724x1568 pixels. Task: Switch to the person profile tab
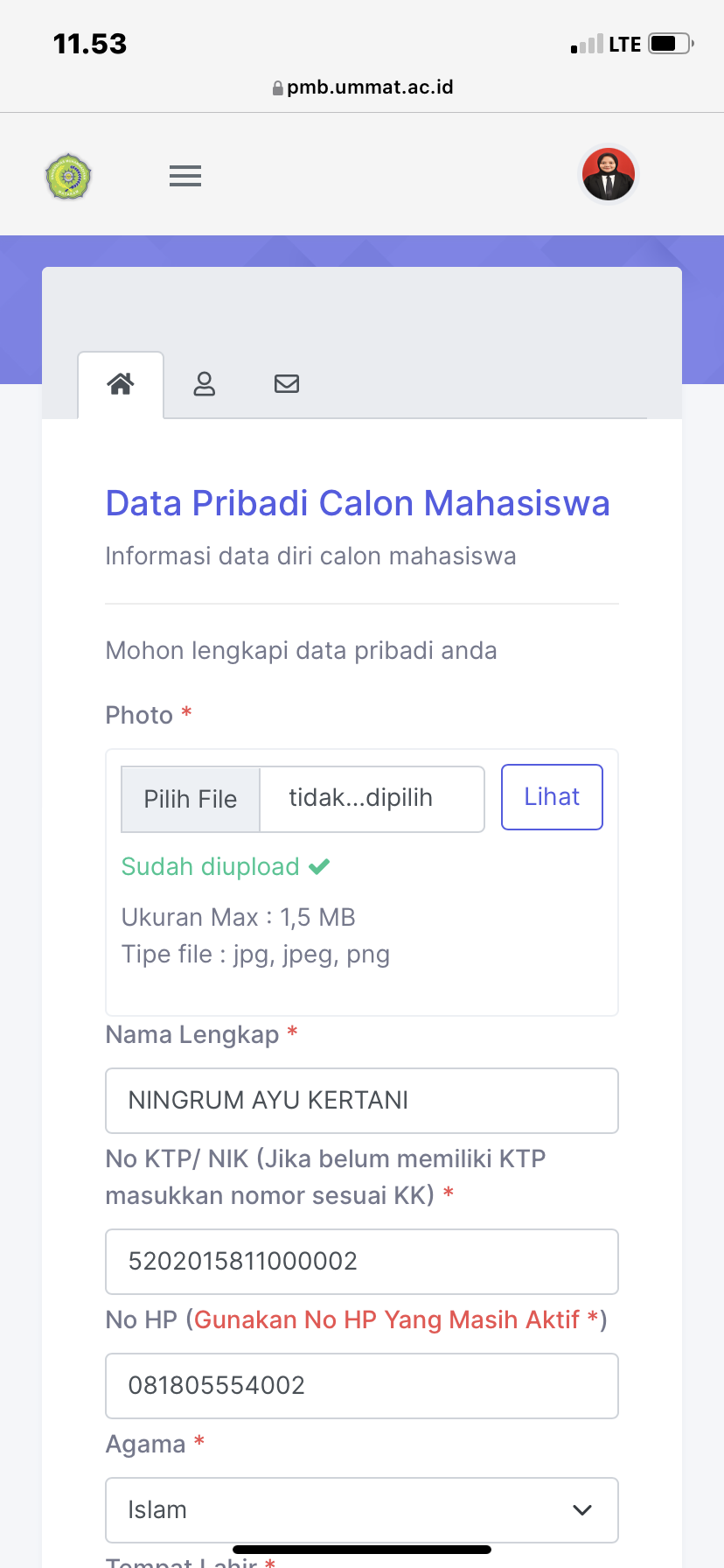tap(205, 384)
